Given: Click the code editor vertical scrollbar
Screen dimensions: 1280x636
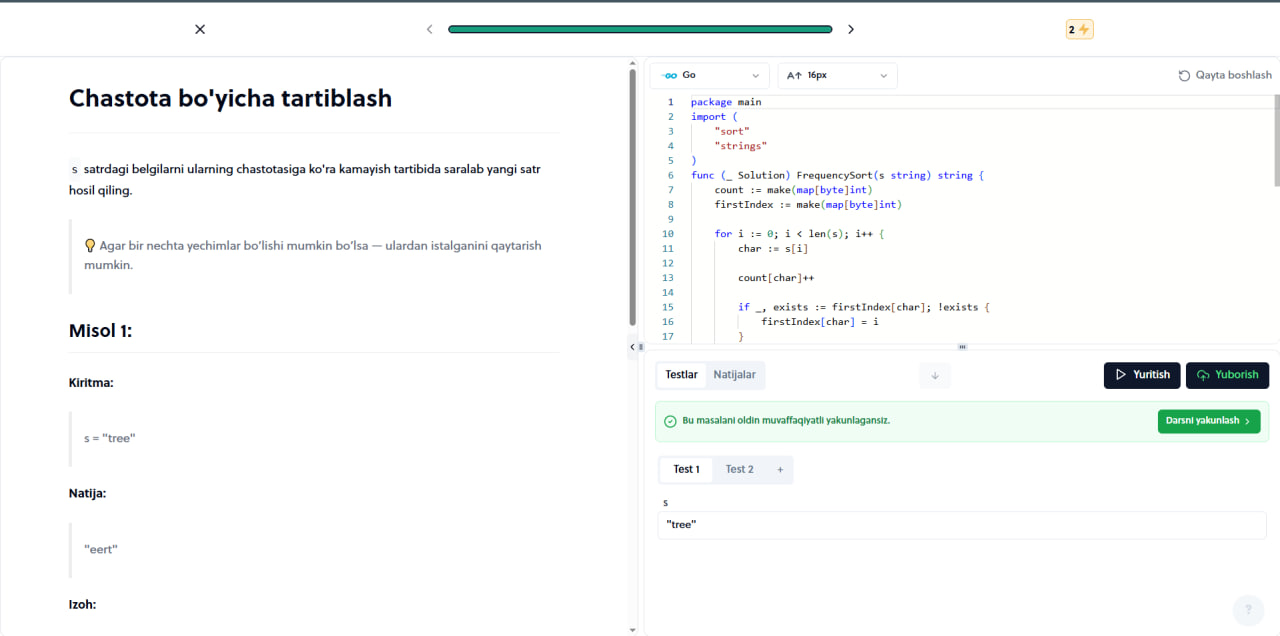Looking at the screenshot, I should pos(1276,140).
